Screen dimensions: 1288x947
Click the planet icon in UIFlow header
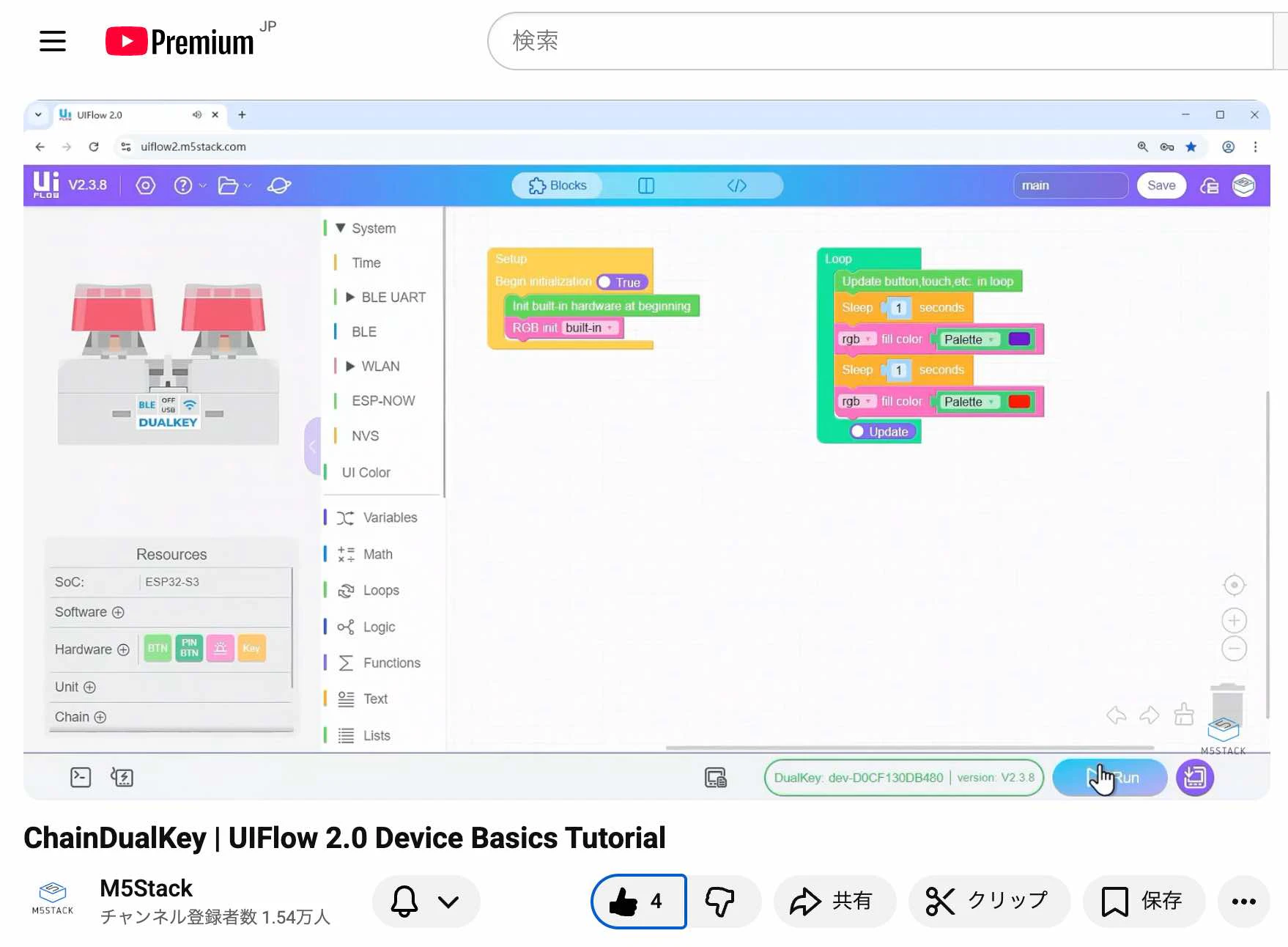click(x=279, y=185)
